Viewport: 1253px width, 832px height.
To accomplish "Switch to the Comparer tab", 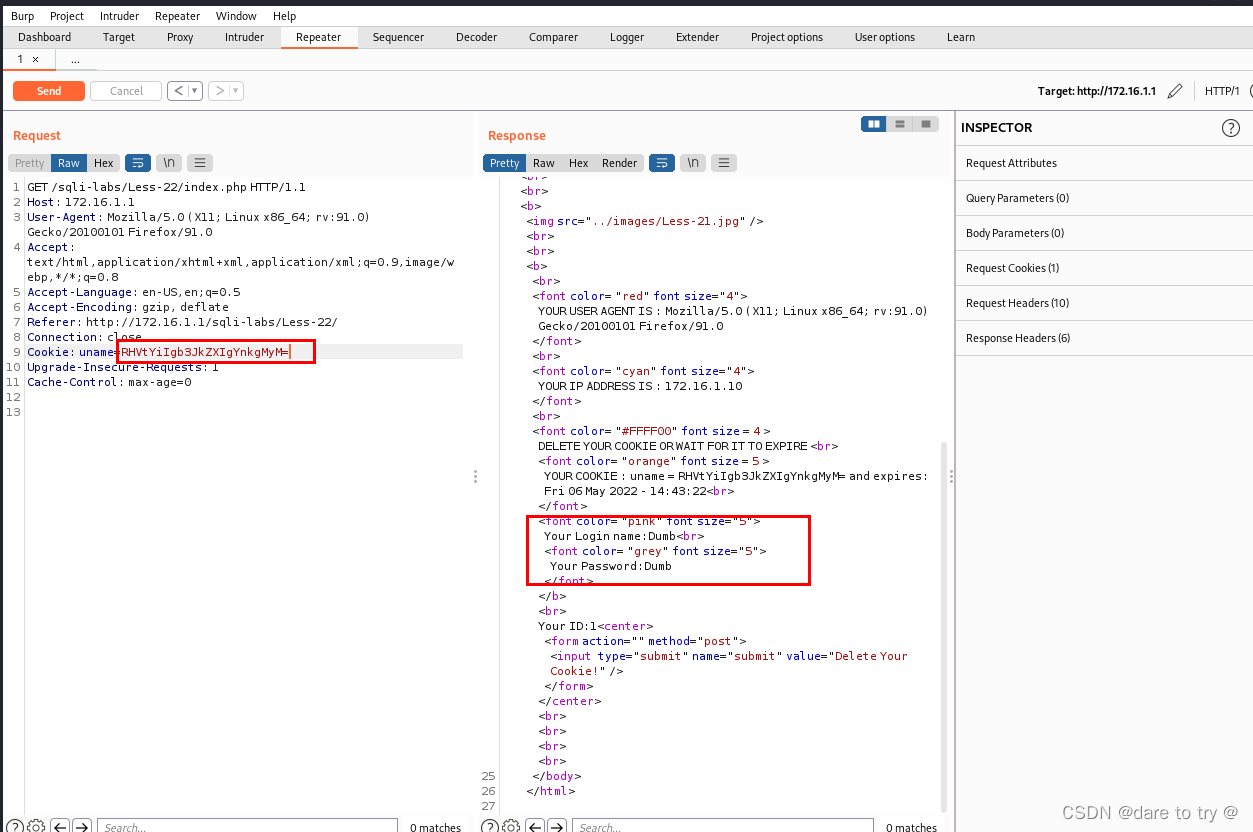I will (x=553, y=37).
